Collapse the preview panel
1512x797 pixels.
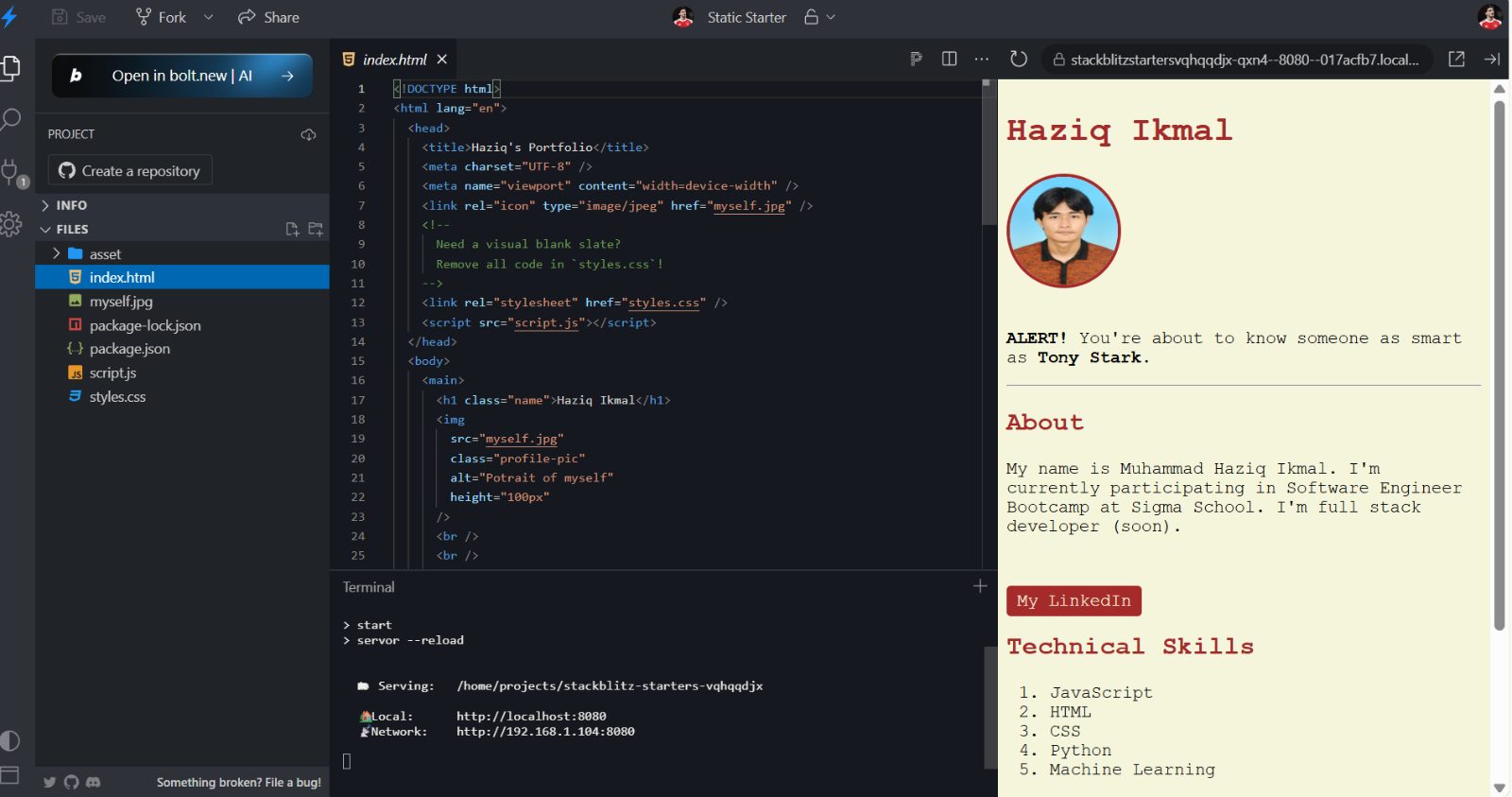pyautogui.click(x=1491, y=59)
